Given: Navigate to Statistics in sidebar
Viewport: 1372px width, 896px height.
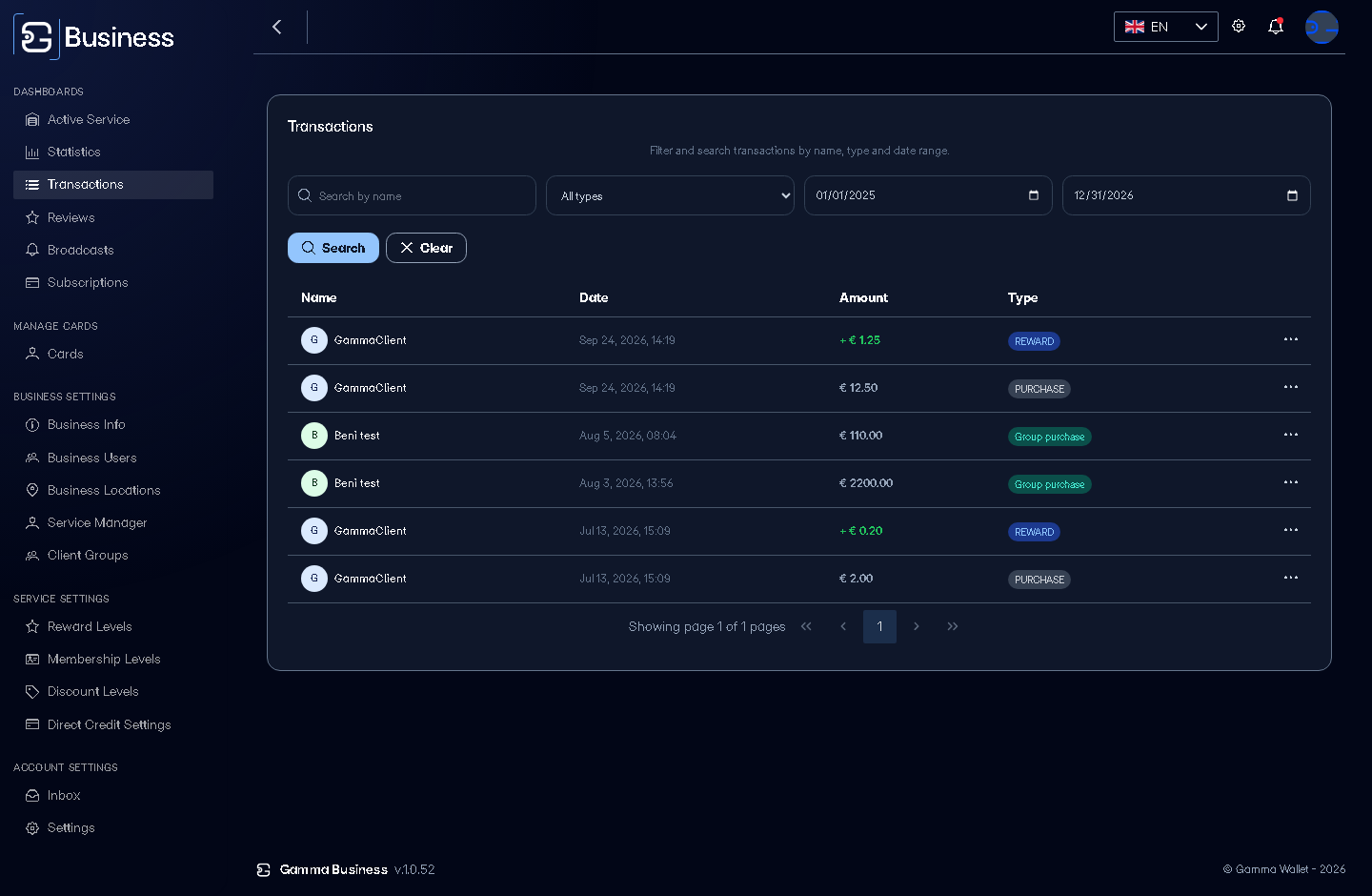Looking at the screenshot, I should [113, 152].
